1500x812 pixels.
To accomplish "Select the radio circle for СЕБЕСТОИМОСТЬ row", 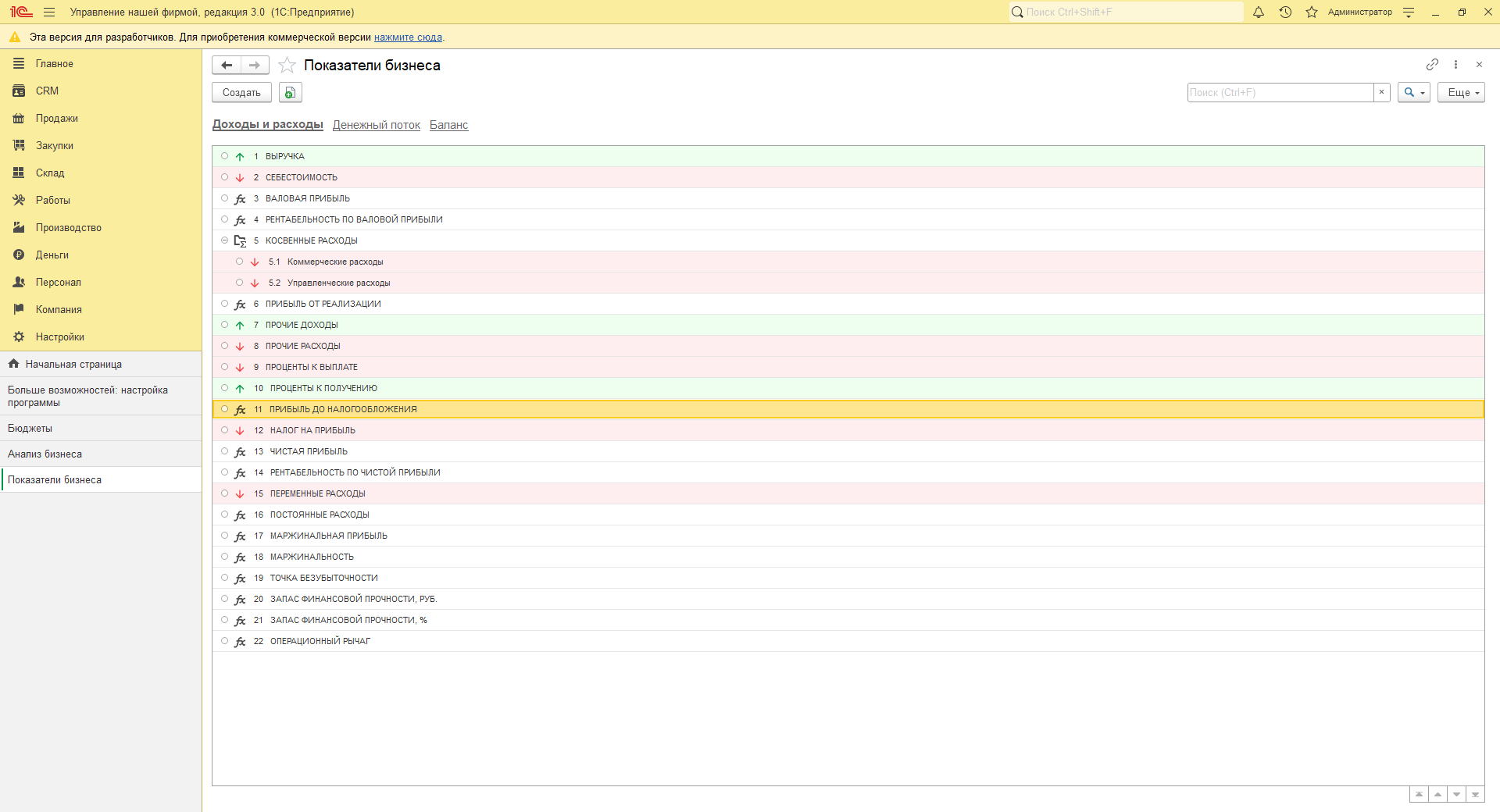I will point(224,177).
